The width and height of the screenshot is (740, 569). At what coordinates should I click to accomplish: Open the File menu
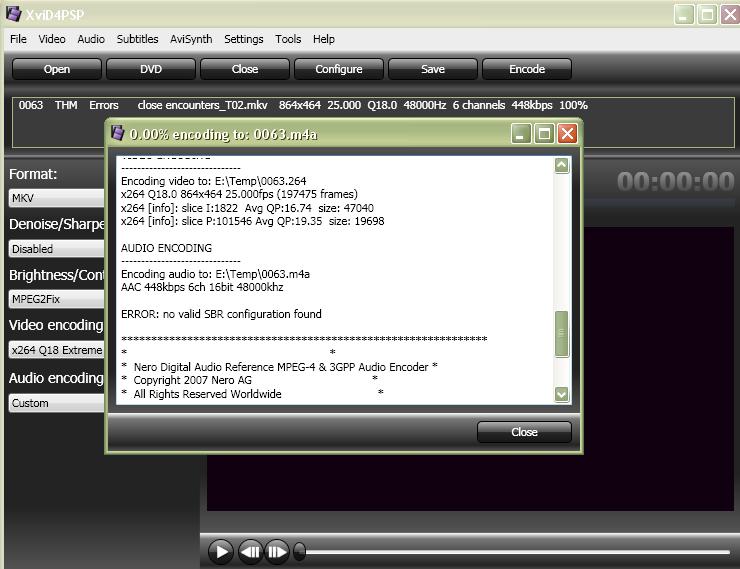18,39
